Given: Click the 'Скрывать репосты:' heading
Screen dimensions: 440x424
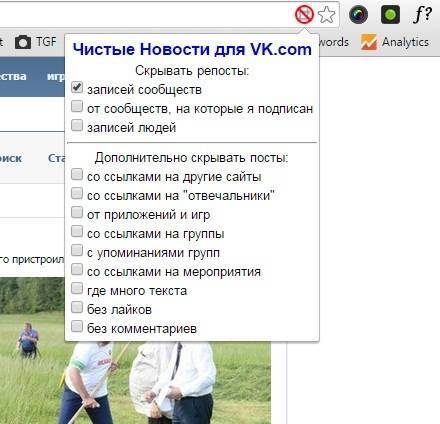Looking at the screenshot, I should (192, 71).
